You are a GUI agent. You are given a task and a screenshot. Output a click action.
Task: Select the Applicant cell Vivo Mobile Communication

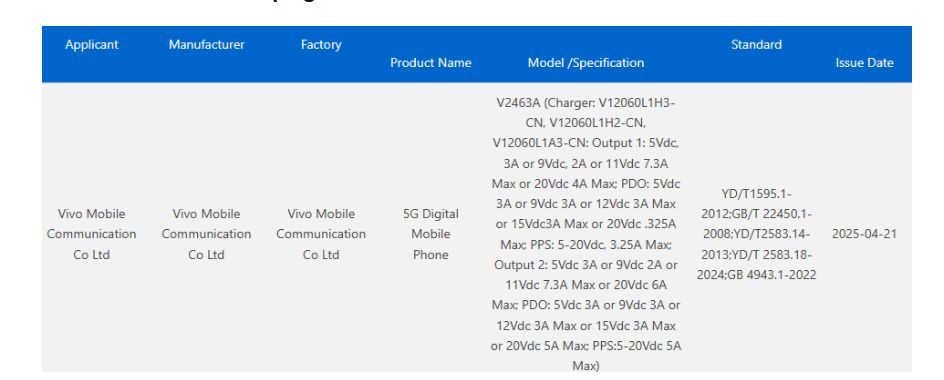92,234
